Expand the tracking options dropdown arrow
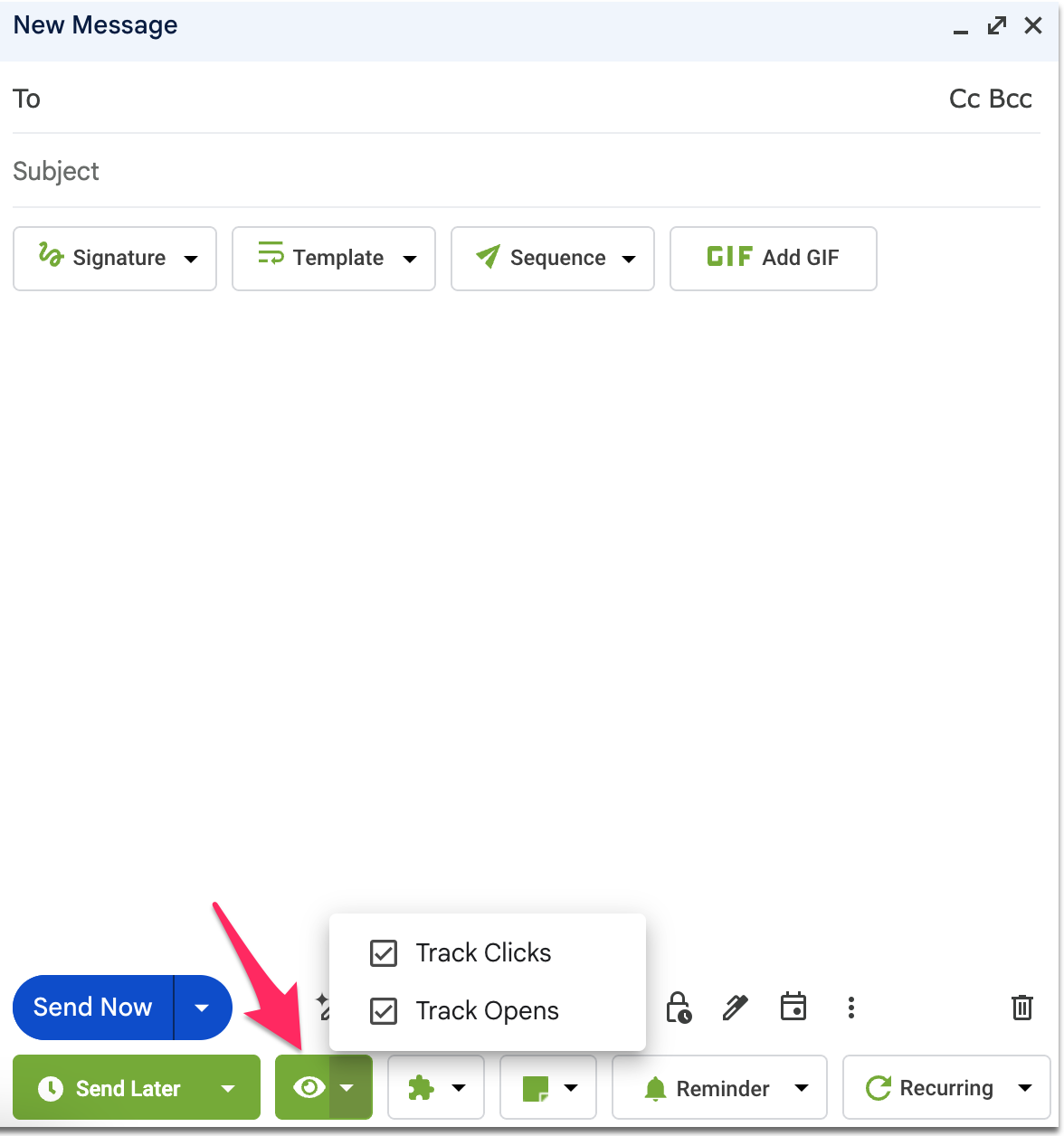Image resolution: width=1064 pixels, height=1136 pixels. tap(347, 1088)
